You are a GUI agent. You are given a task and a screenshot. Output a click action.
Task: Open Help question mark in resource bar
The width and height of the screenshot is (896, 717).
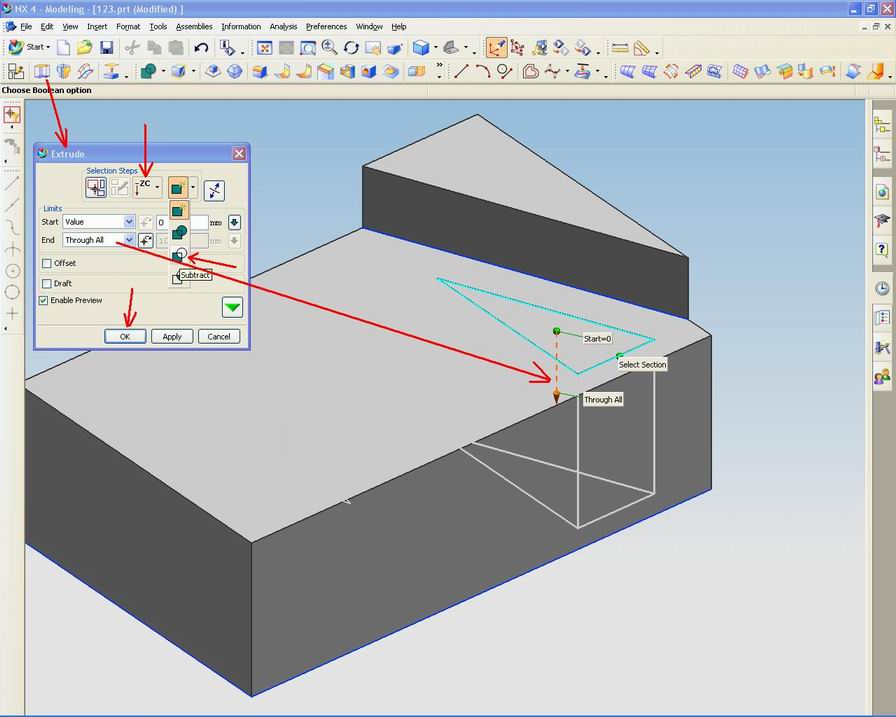[882, 250]
